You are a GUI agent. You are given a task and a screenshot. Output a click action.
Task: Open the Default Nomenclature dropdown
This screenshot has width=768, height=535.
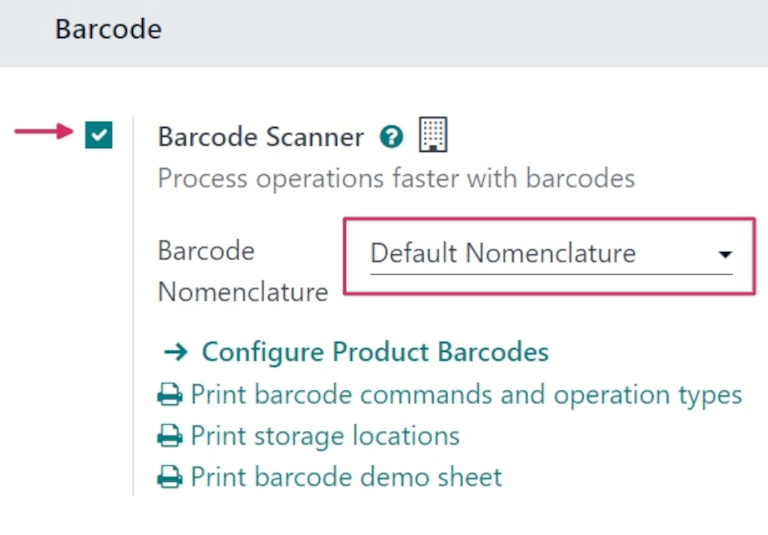[x=551, y=254]
